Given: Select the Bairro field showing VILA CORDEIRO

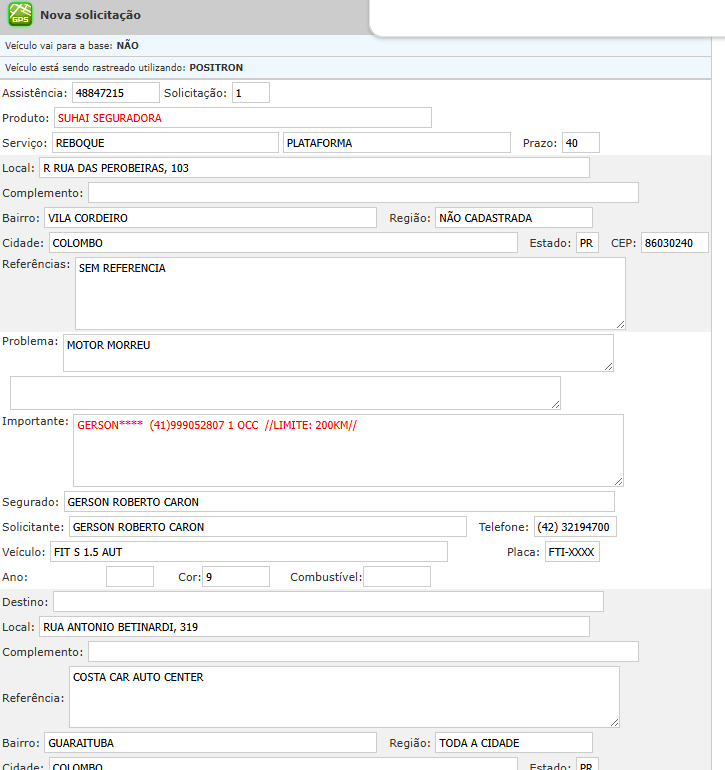Looking at the screenshot, I should point(210,218).
